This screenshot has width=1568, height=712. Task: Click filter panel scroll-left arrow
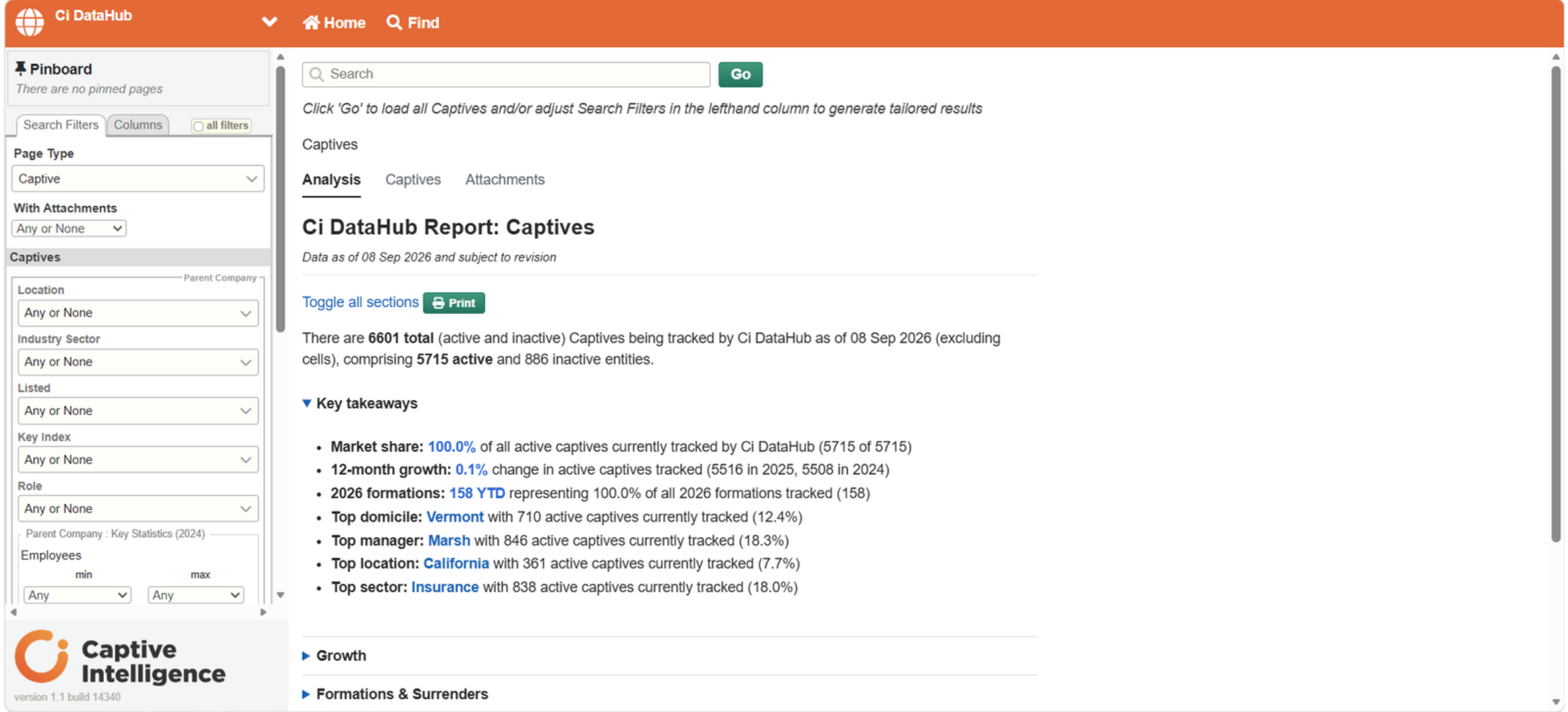(x=14, y=613)
